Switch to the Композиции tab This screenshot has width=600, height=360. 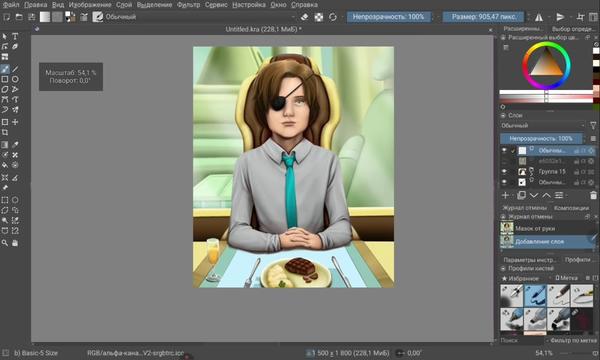pyautogui.click(x=571, y=208)
